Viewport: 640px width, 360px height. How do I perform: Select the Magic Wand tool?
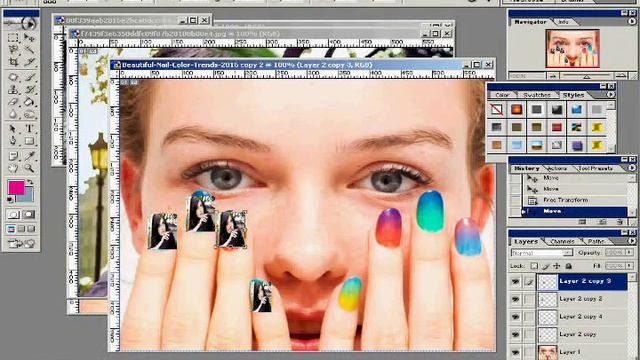[29, 50]
